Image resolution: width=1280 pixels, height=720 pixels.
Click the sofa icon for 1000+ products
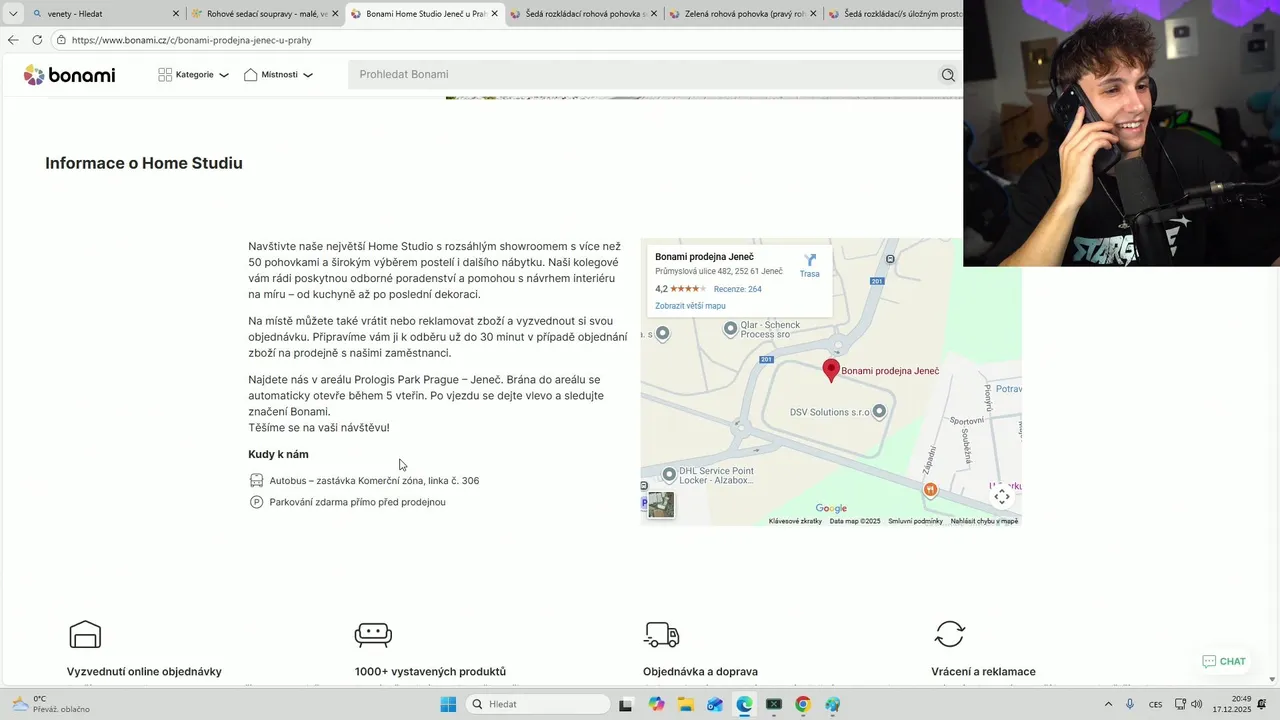tap(373, 635)
